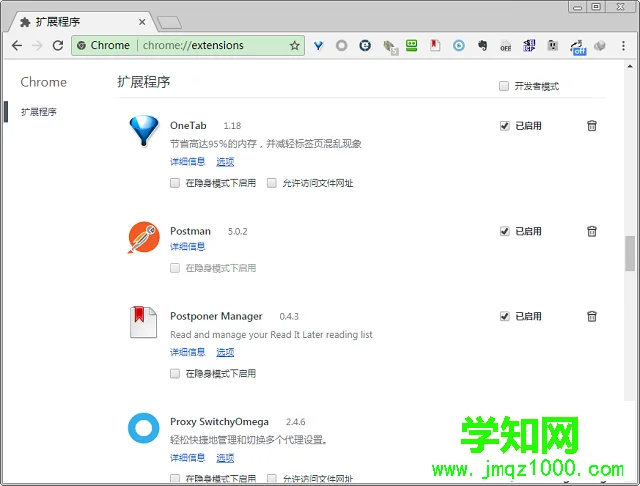The height and width of the screenshot is (486, 640).
Task: Open Proxy SwitchyOmega's details link
Action: 187,457
